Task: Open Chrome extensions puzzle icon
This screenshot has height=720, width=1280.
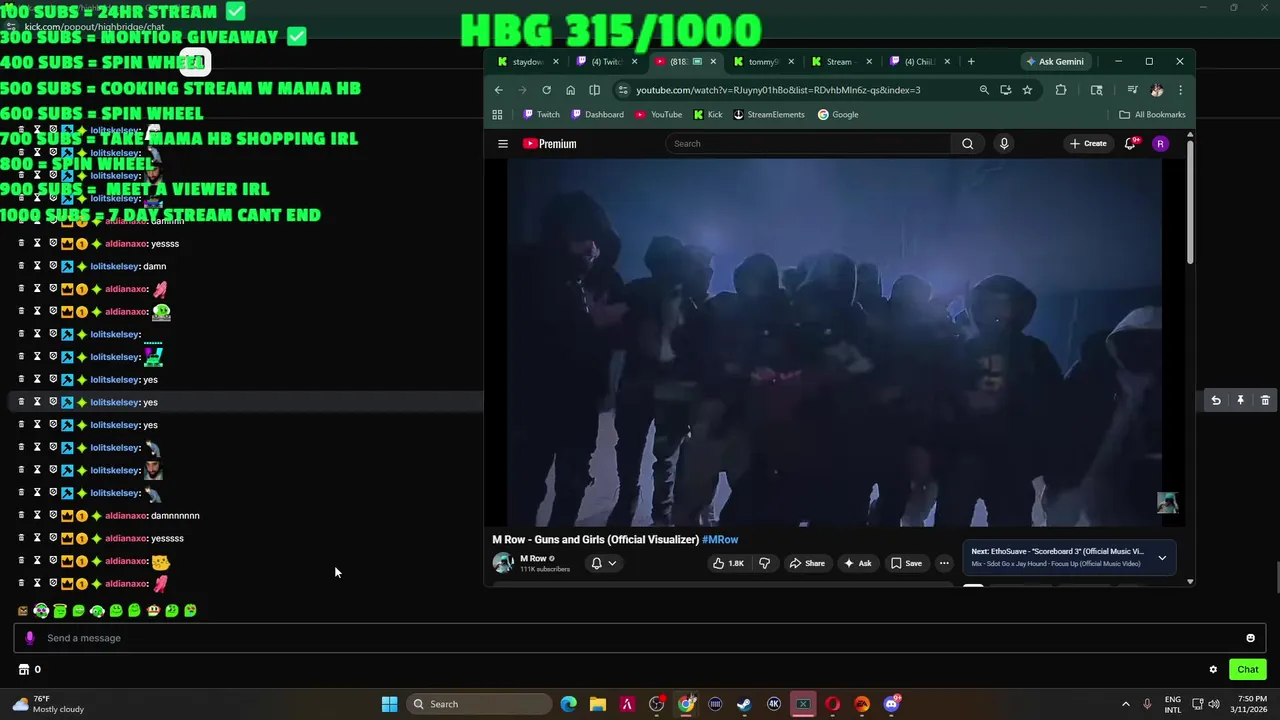Action: (1061, 90)
